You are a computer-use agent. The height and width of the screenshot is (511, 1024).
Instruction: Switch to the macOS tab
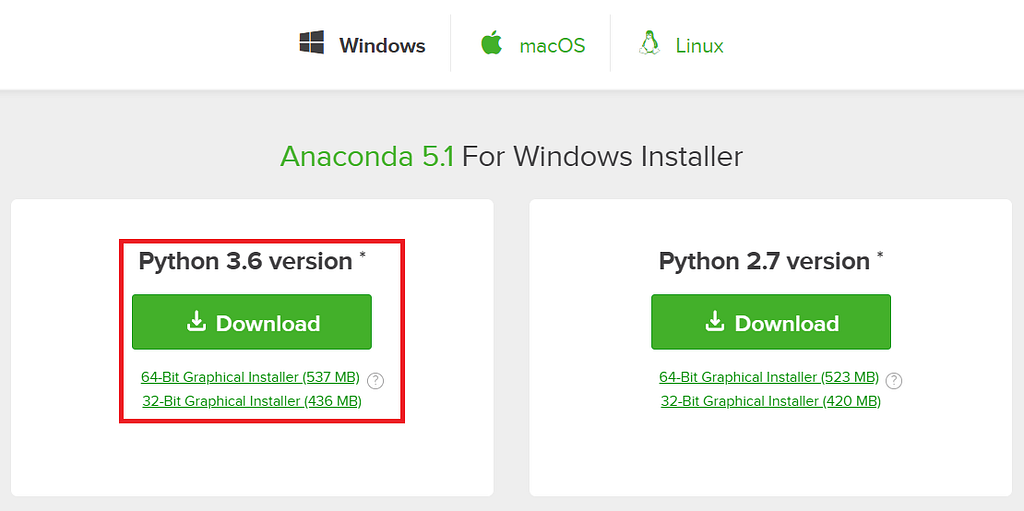[x=552, y=46]
